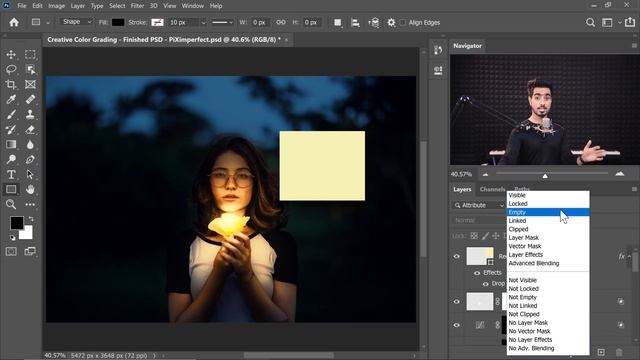Hide the adjustment layer eye icon
Image resolution: width=640 pixels, height=360 pixels.
pyautogui.click(x=457, y=325)
